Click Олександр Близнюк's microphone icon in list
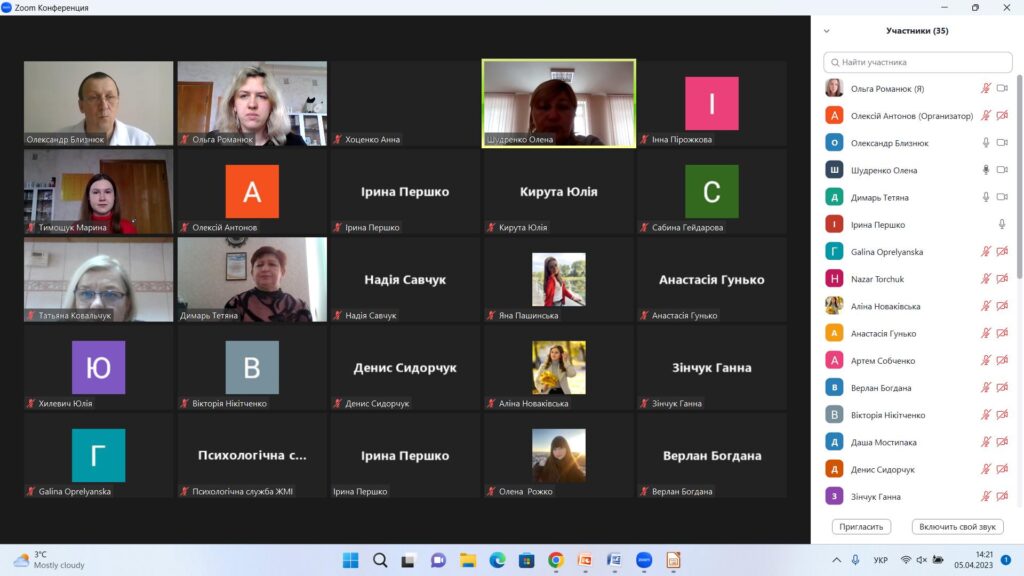1024x576 pixels. [986, 143]
